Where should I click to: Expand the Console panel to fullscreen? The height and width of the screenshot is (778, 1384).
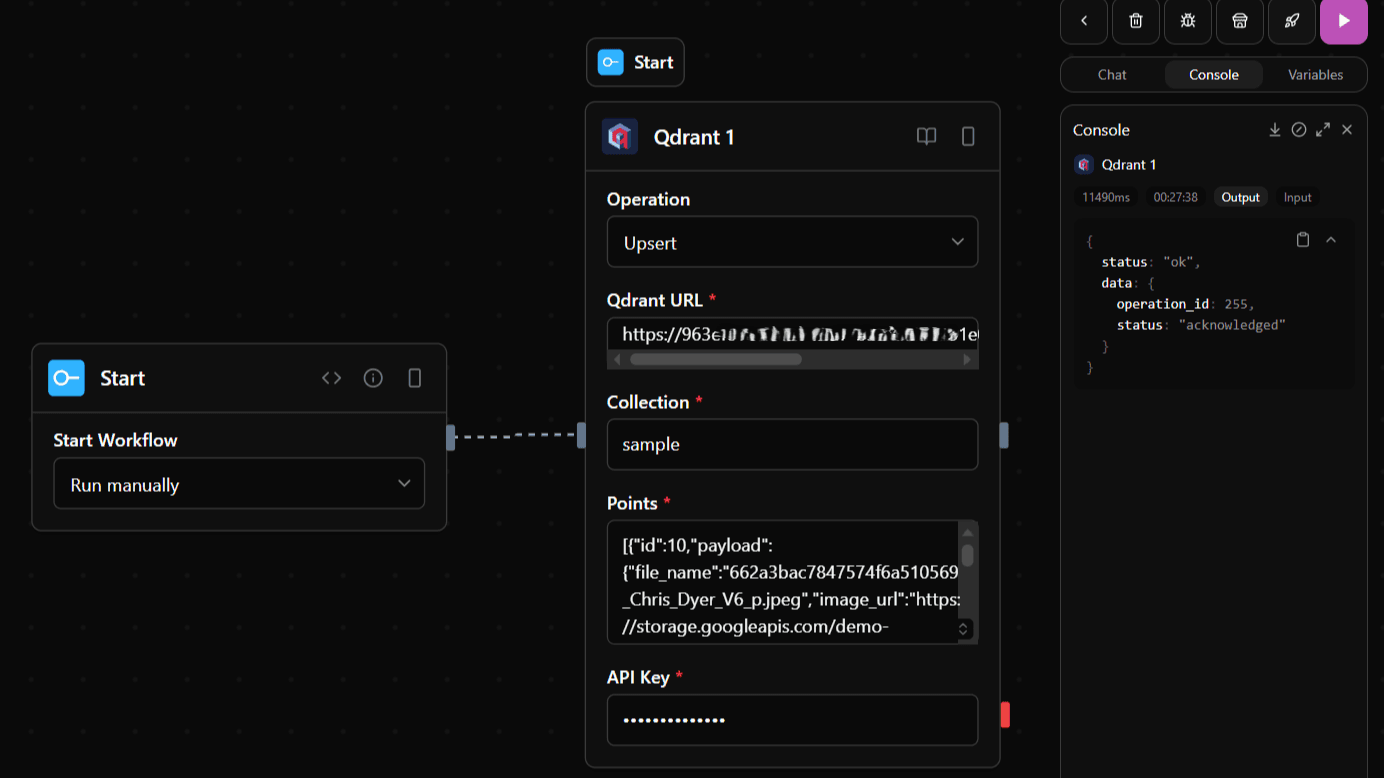[1323, 129]
